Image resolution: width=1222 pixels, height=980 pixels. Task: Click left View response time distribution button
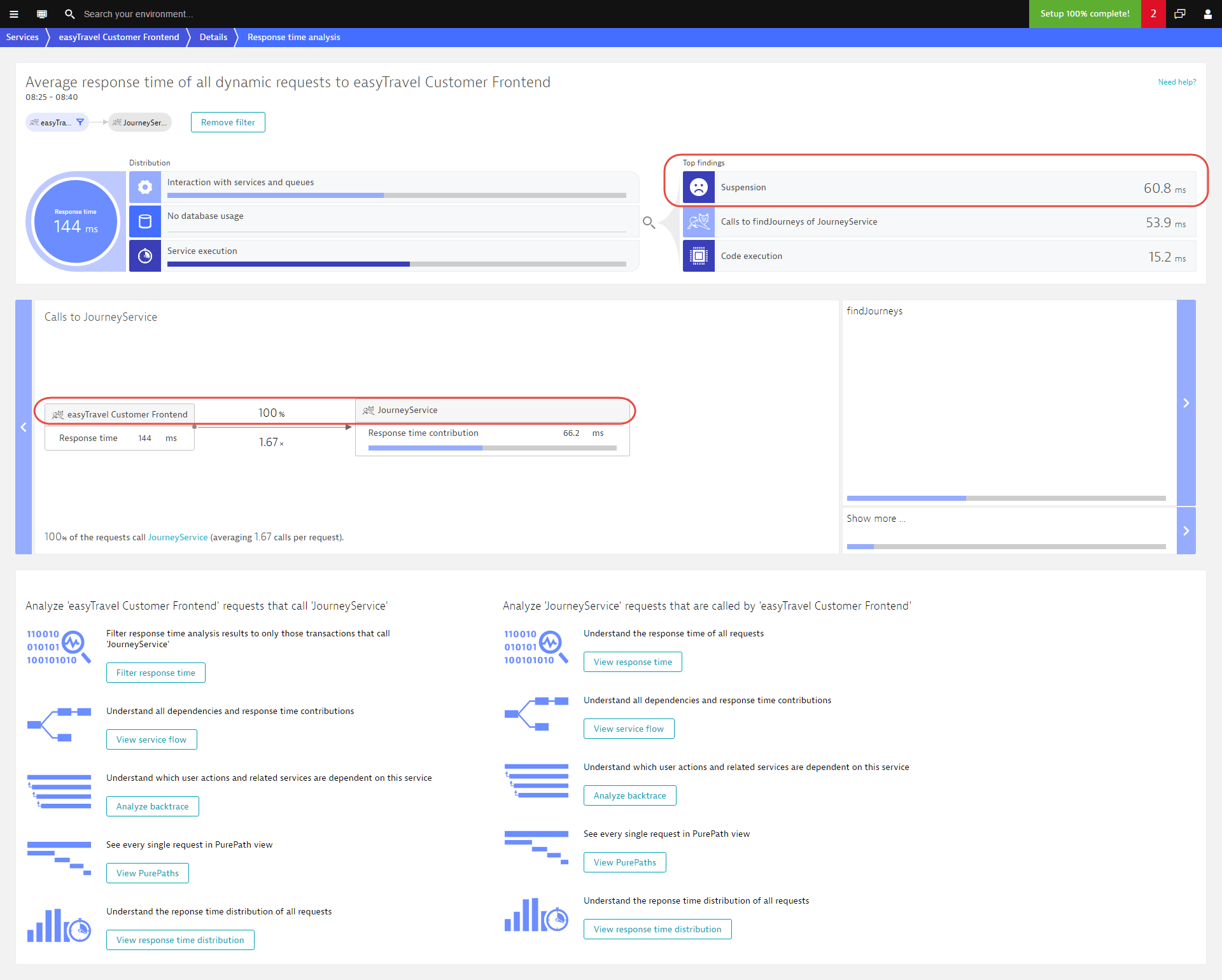(x=180, y=940)
